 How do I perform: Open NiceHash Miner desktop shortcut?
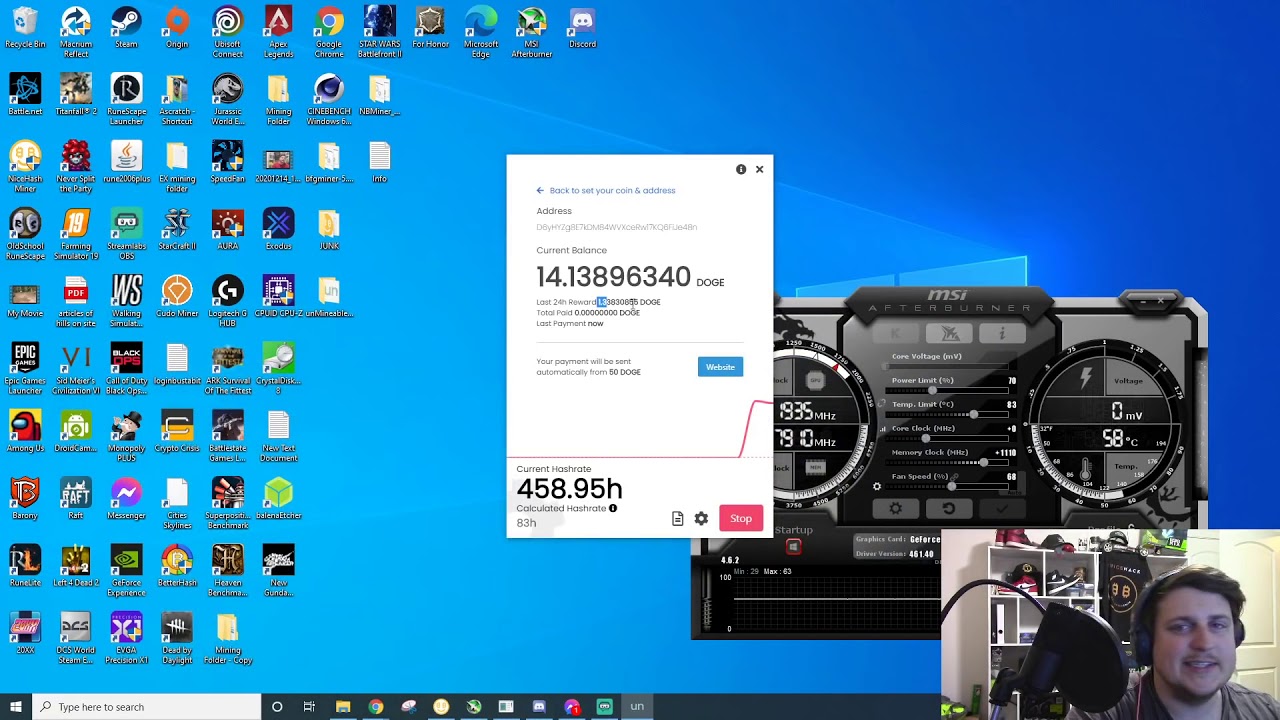point(25,166)
